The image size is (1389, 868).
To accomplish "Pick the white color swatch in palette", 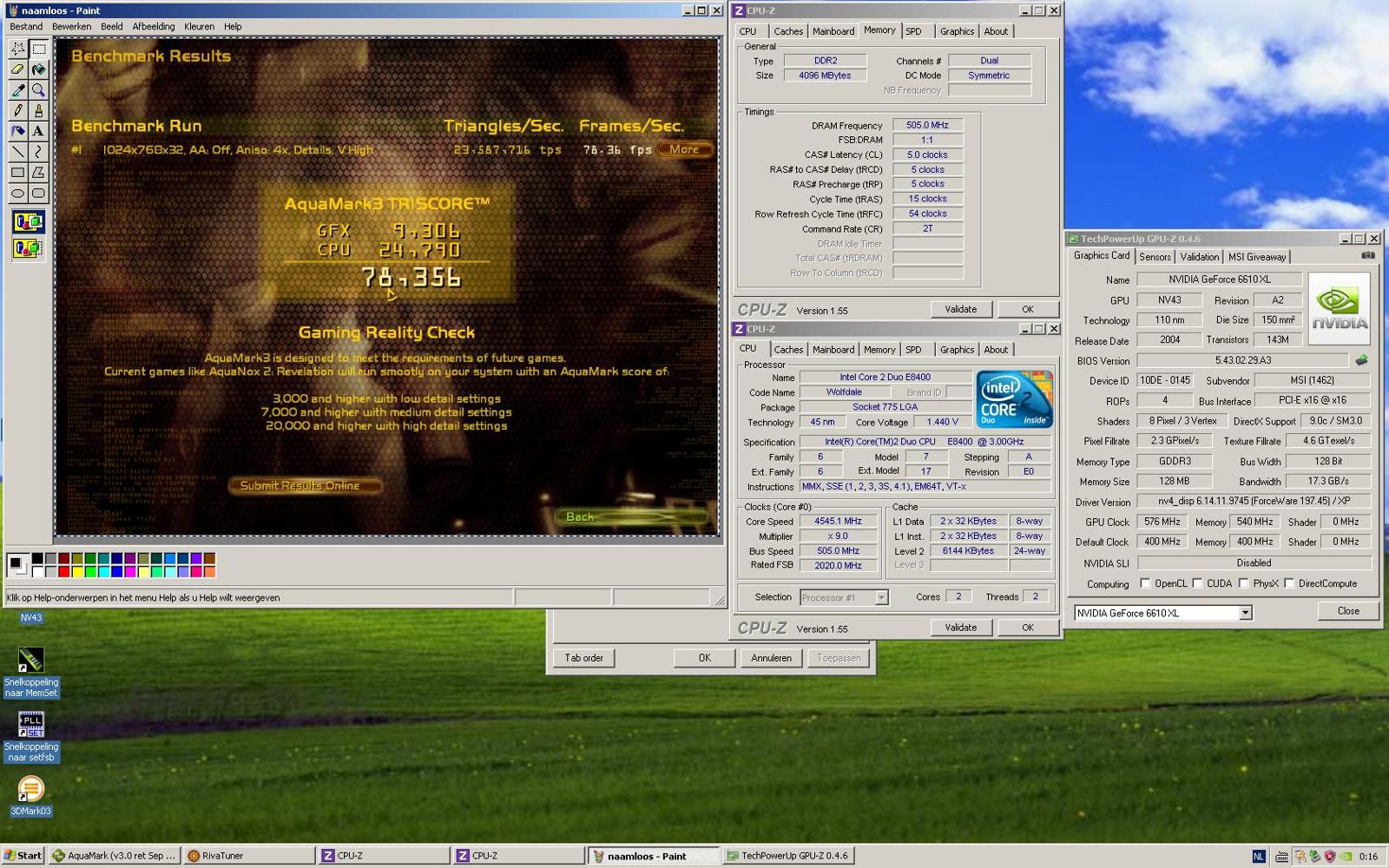I will [x=37, y=571].
